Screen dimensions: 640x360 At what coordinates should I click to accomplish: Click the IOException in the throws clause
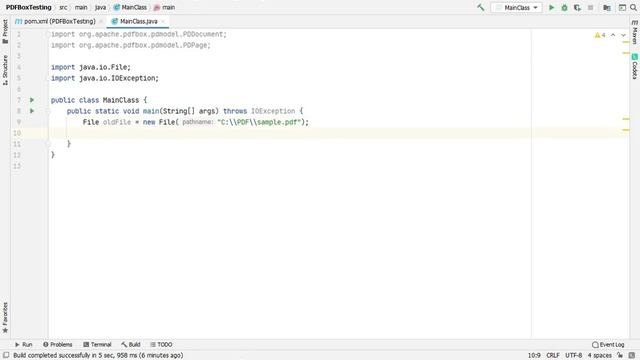(273, 111)
